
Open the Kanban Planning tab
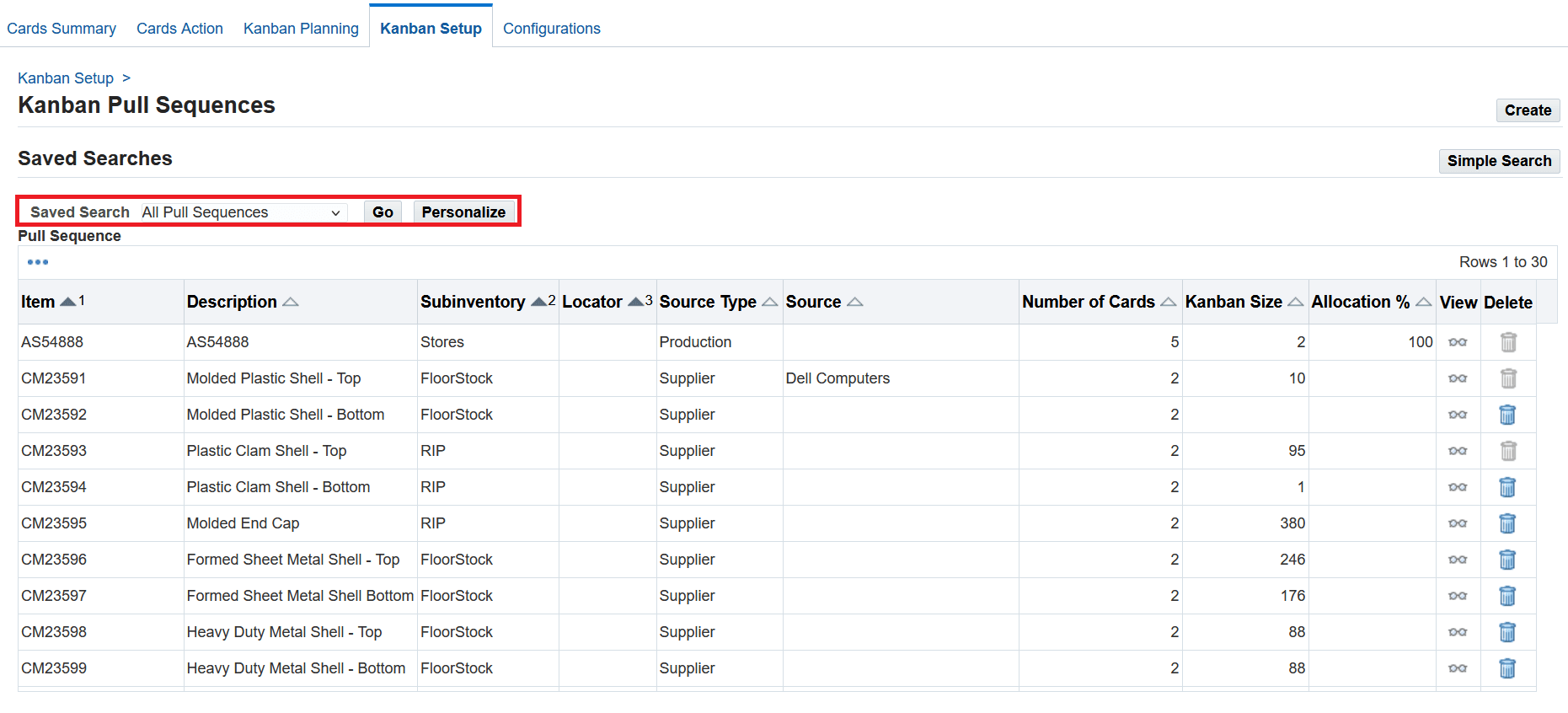coord(301,29)
